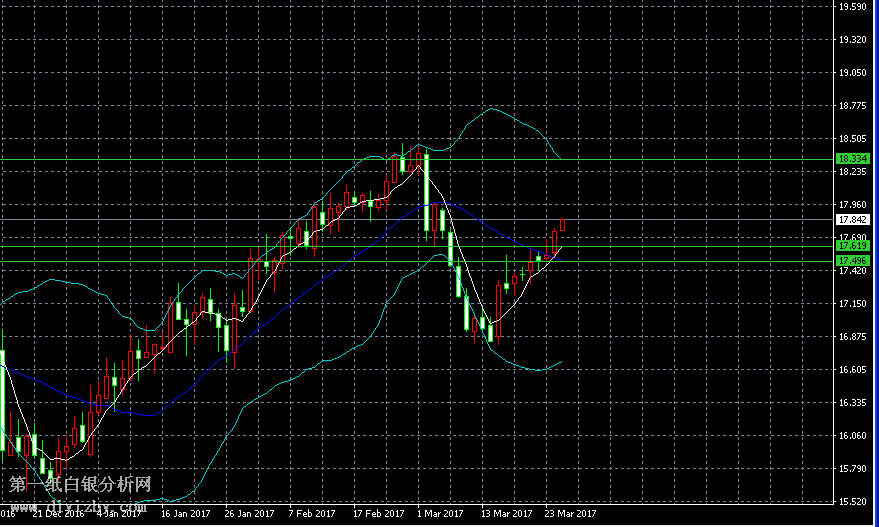Image resolution: width=879 pixels, height=527 pixels.
Task: Click the 26 Jan 2017 date label
Action: click(x=249, y=514)
